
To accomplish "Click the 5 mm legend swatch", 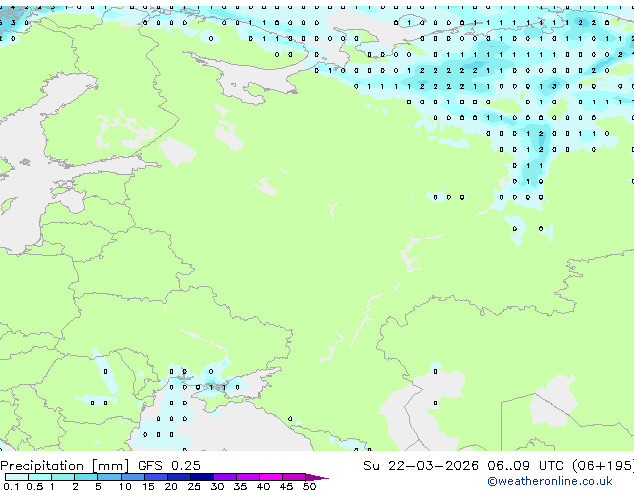I will coord(109,477).
